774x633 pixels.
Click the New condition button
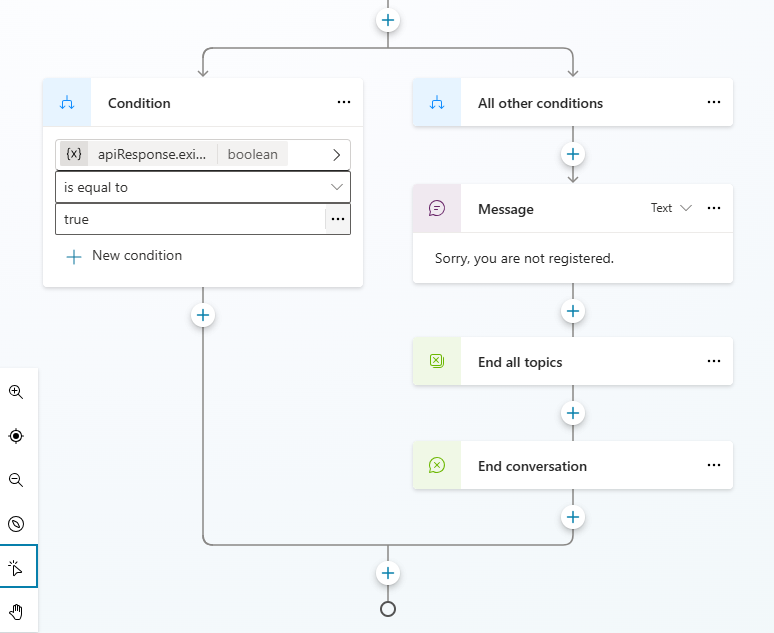pos(124,256)
